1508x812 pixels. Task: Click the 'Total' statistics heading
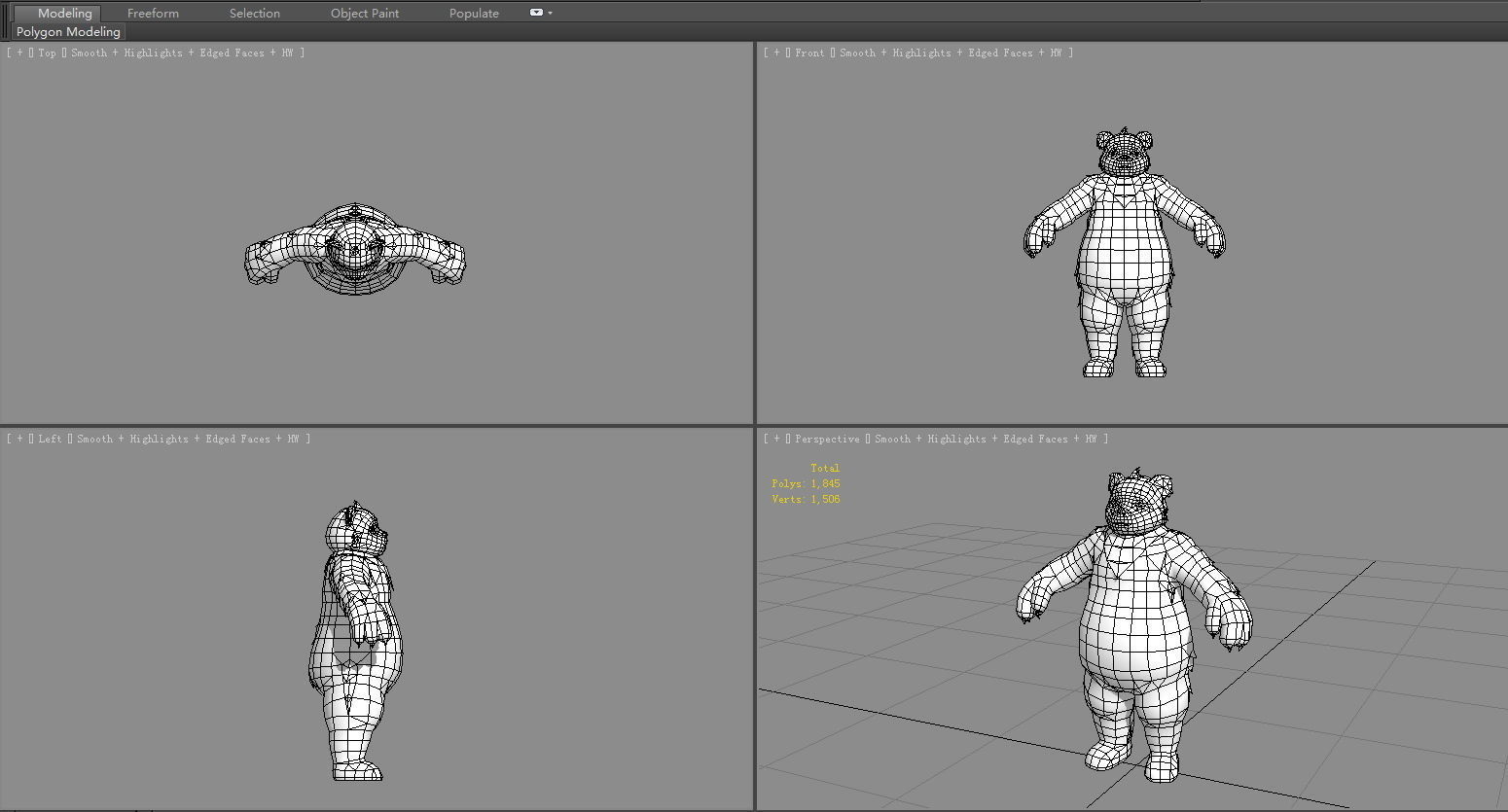[825, 469]
